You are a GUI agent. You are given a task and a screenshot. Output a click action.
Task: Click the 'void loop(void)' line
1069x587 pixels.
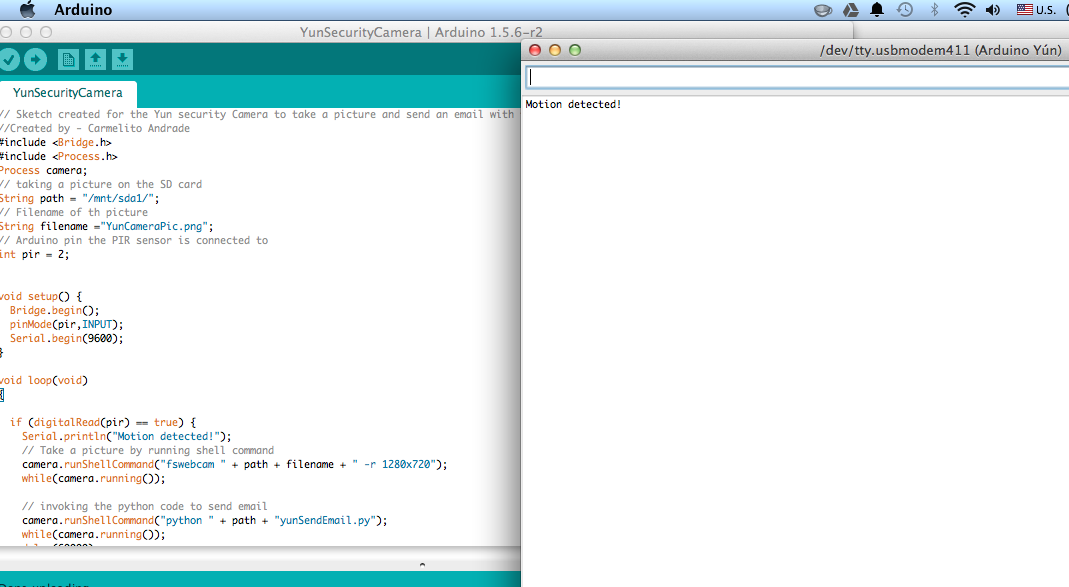tap(44, 380)
